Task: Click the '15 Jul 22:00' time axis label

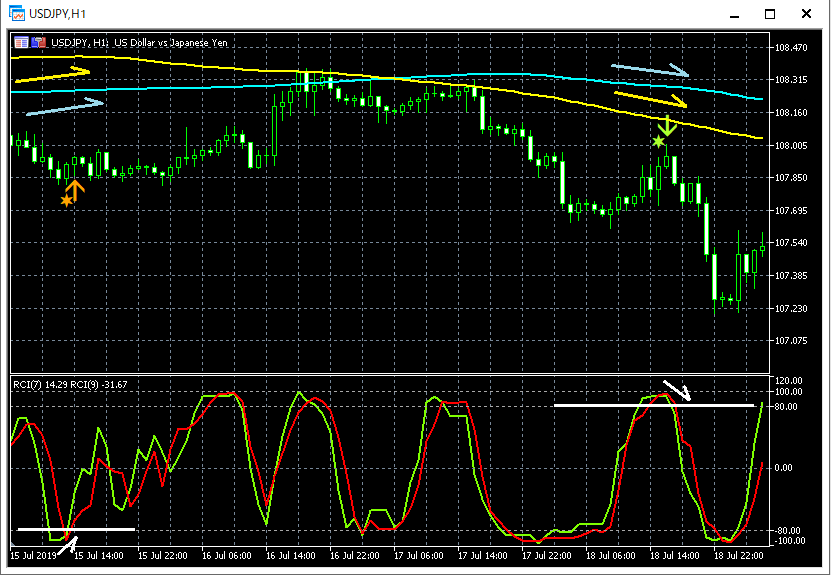Action: coord(163,556)
